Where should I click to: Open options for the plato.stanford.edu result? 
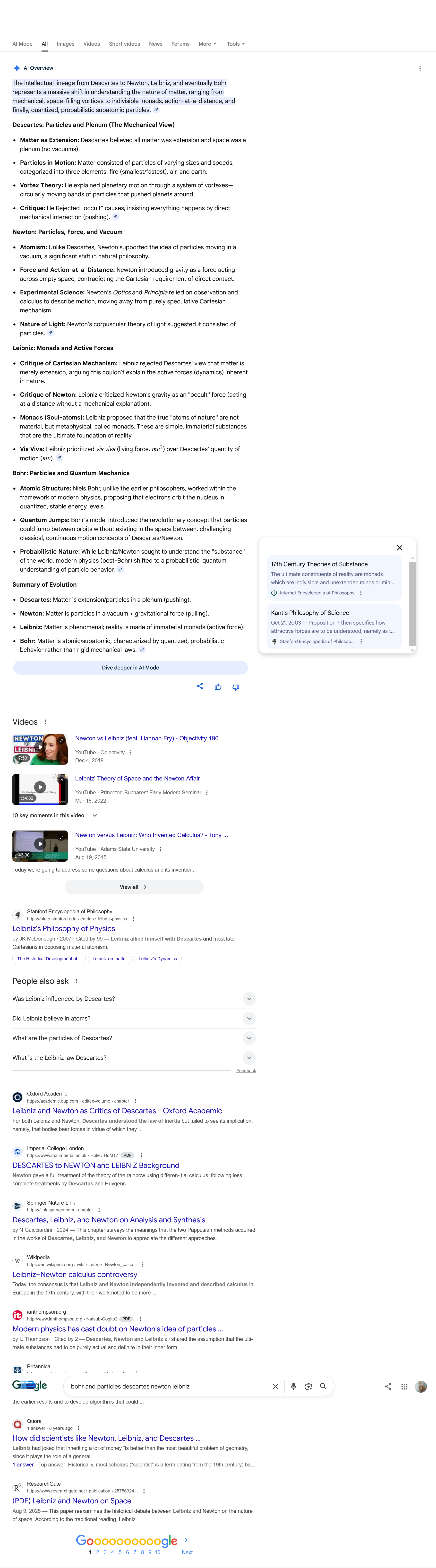click(x=133, y=919)
